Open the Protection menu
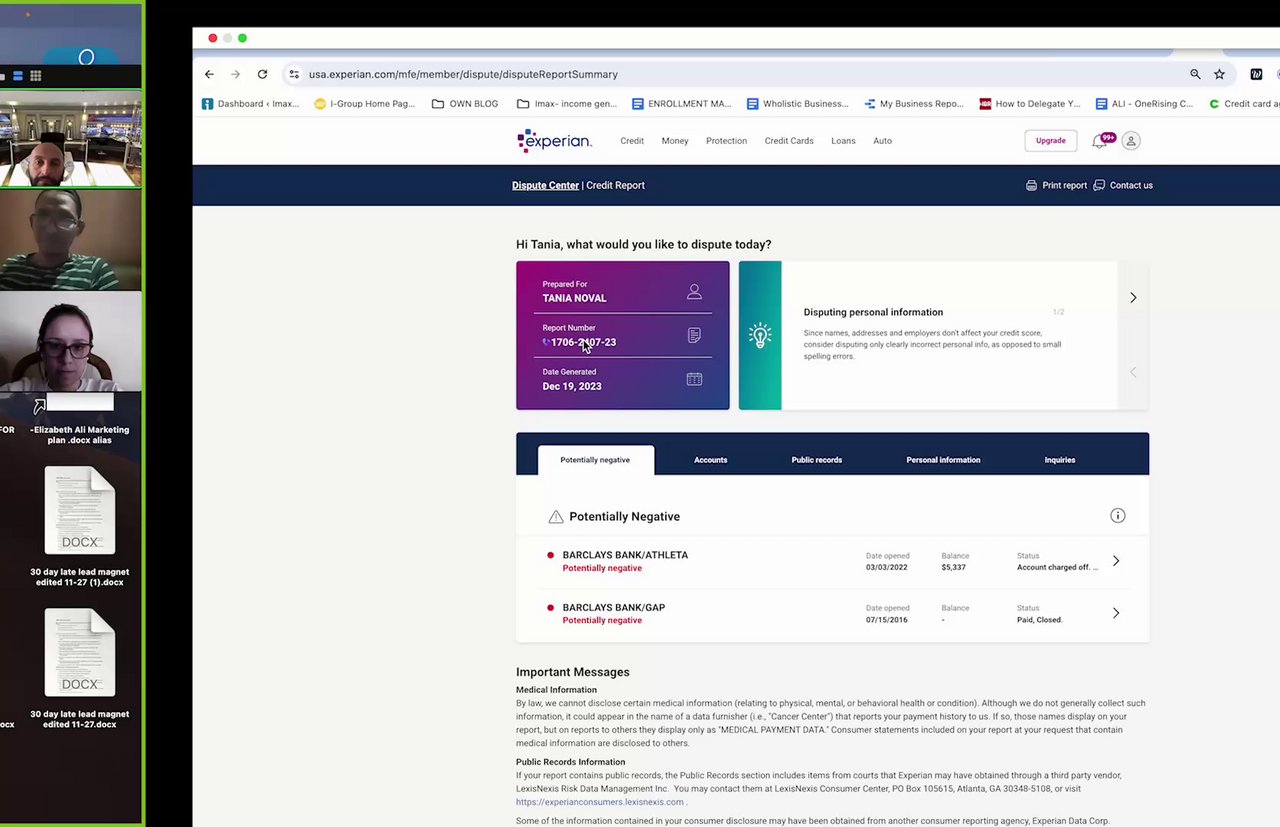The width and height of the screenshot is (1280, 827). (726, 141)
